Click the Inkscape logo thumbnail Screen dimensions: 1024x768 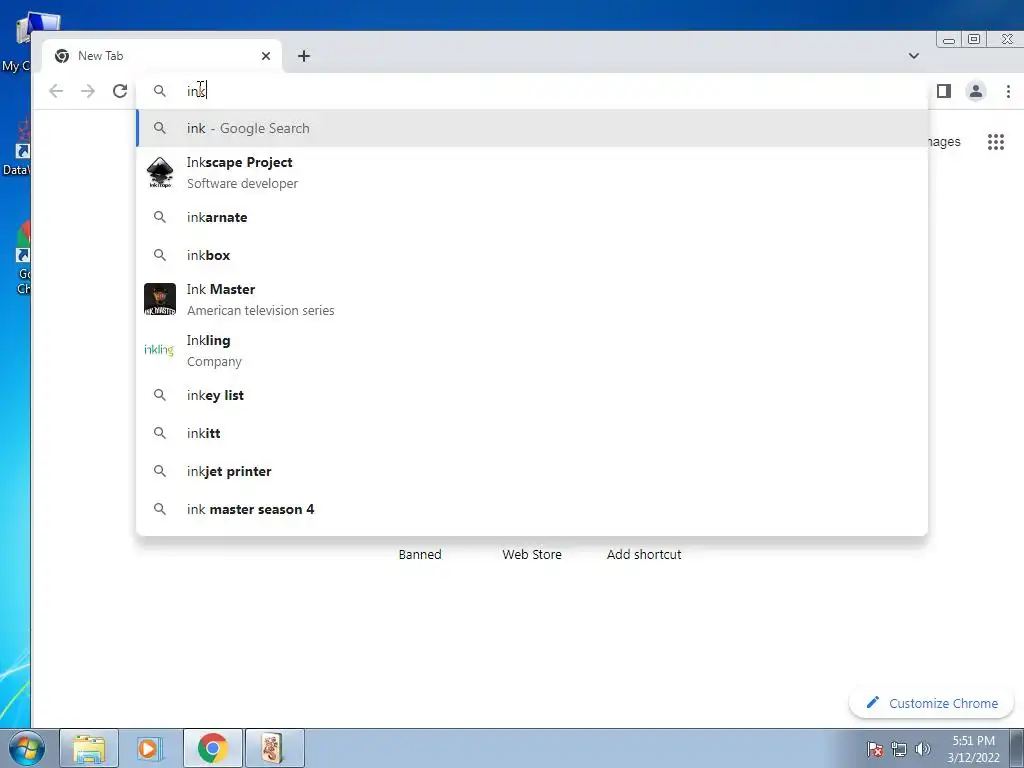pos(160,172)
